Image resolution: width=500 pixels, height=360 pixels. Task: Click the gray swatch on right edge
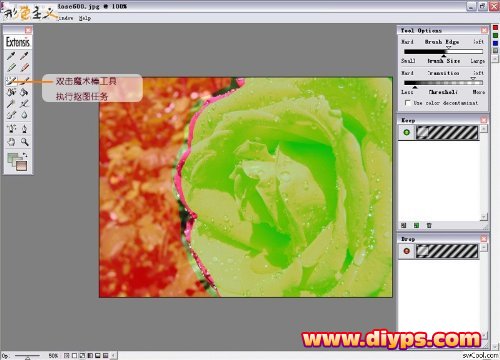point(495,51)
